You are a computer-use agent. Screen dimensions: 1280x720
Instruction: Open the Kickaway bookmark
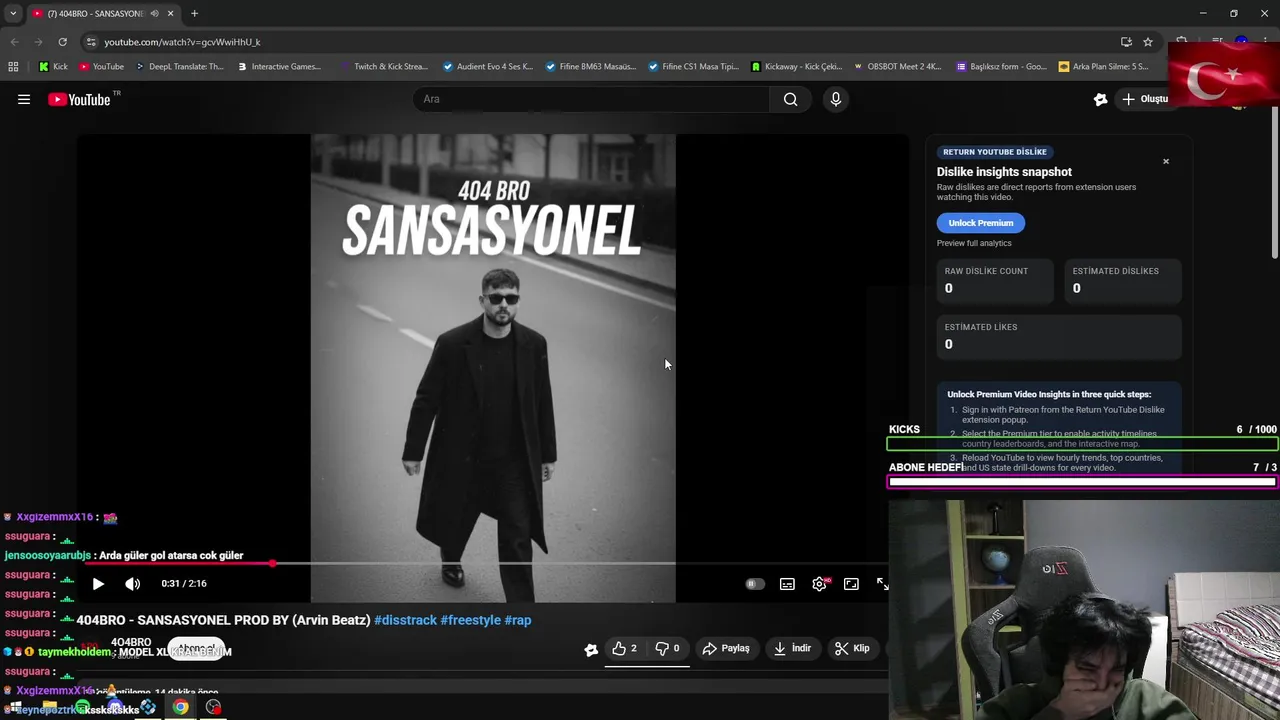click(x=796, y=67)
